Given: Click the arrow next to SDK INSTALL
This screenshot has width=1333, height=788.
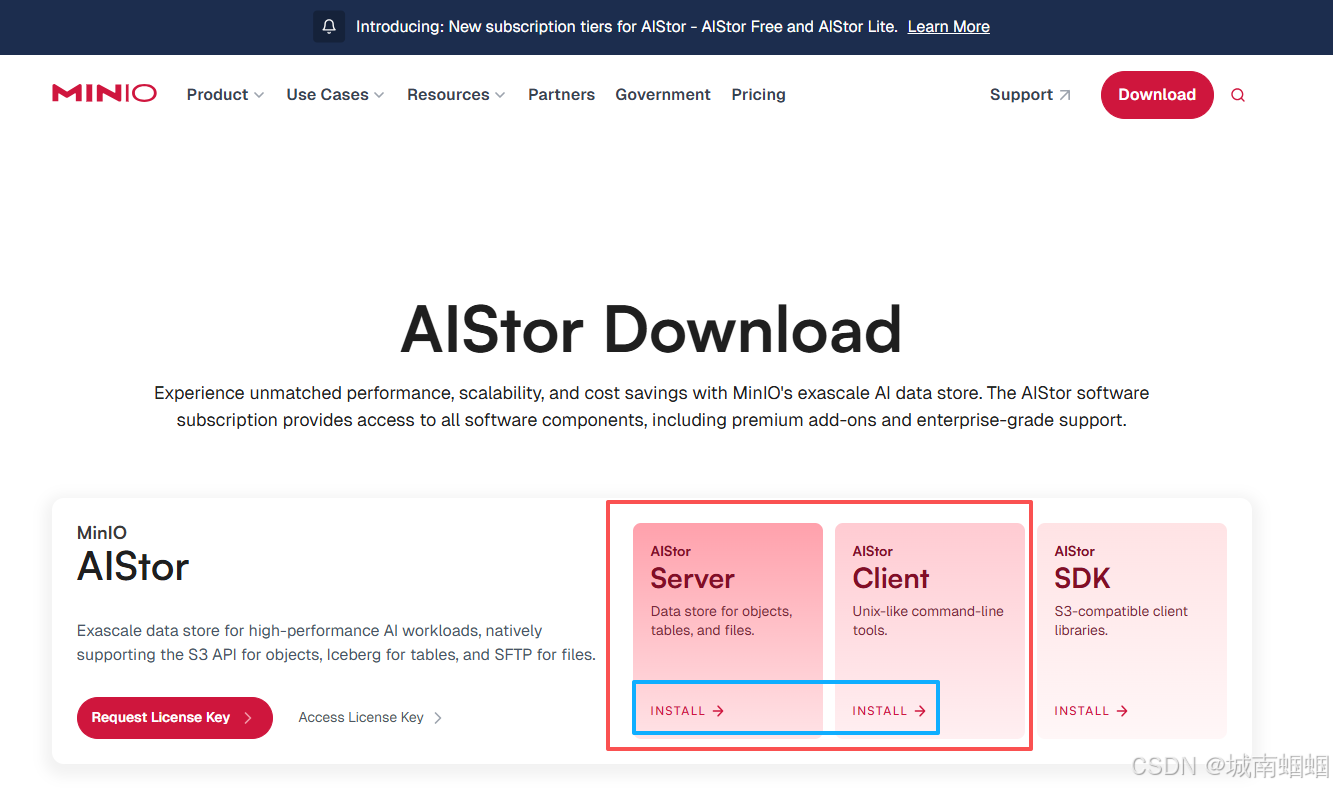Looking at the screenshot, I should (x=1122, y=711).
